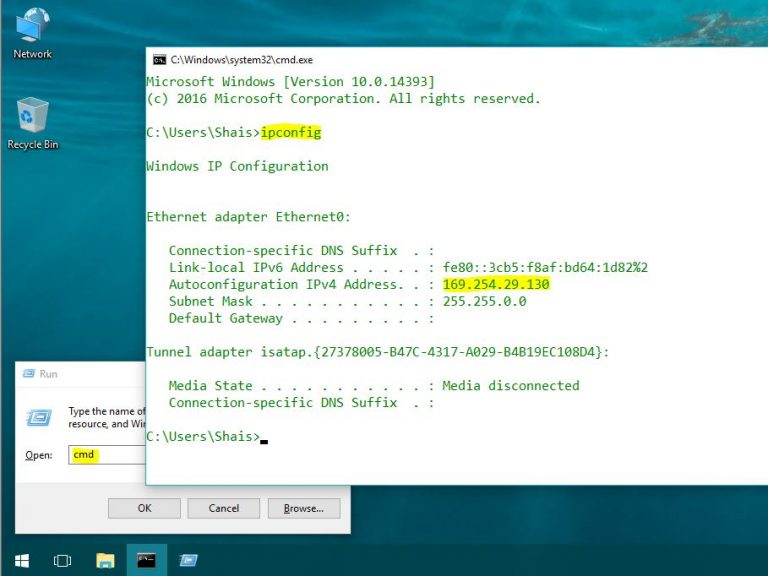Click the 'Subnet Mask' label
The image size is (768, 576).
211,301
